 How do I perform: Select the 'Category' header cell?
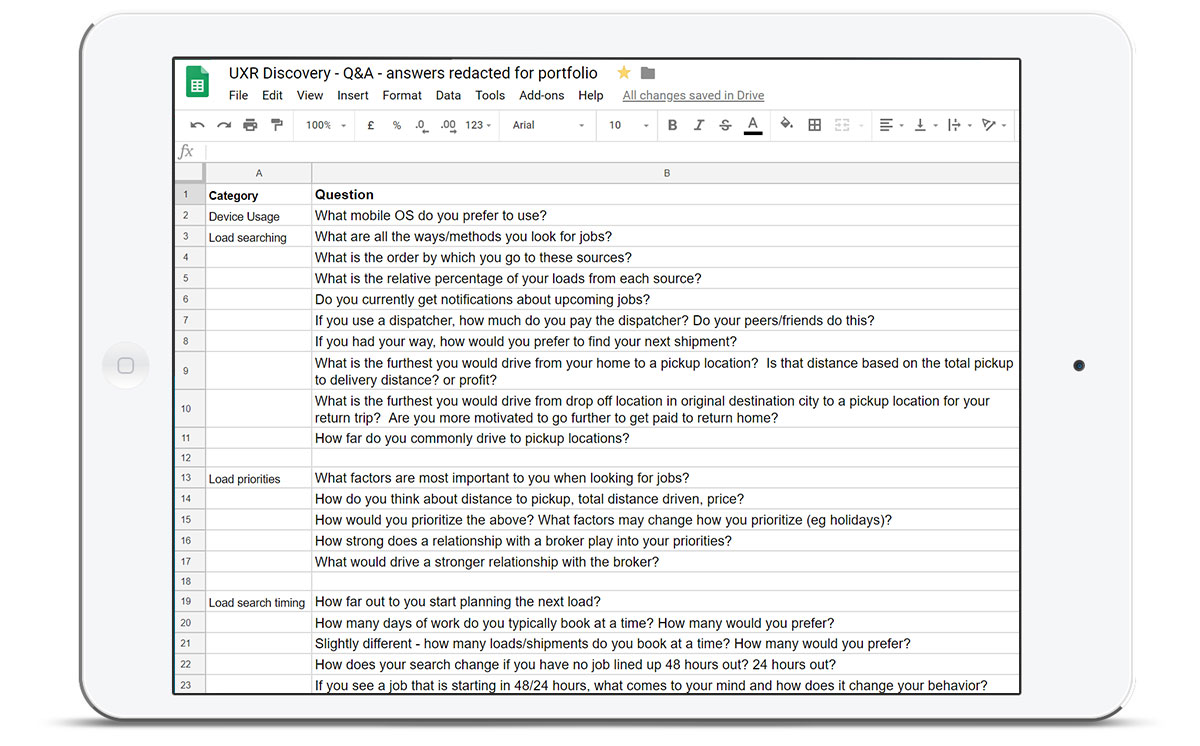pyautogui.click(x=259, y=195)
